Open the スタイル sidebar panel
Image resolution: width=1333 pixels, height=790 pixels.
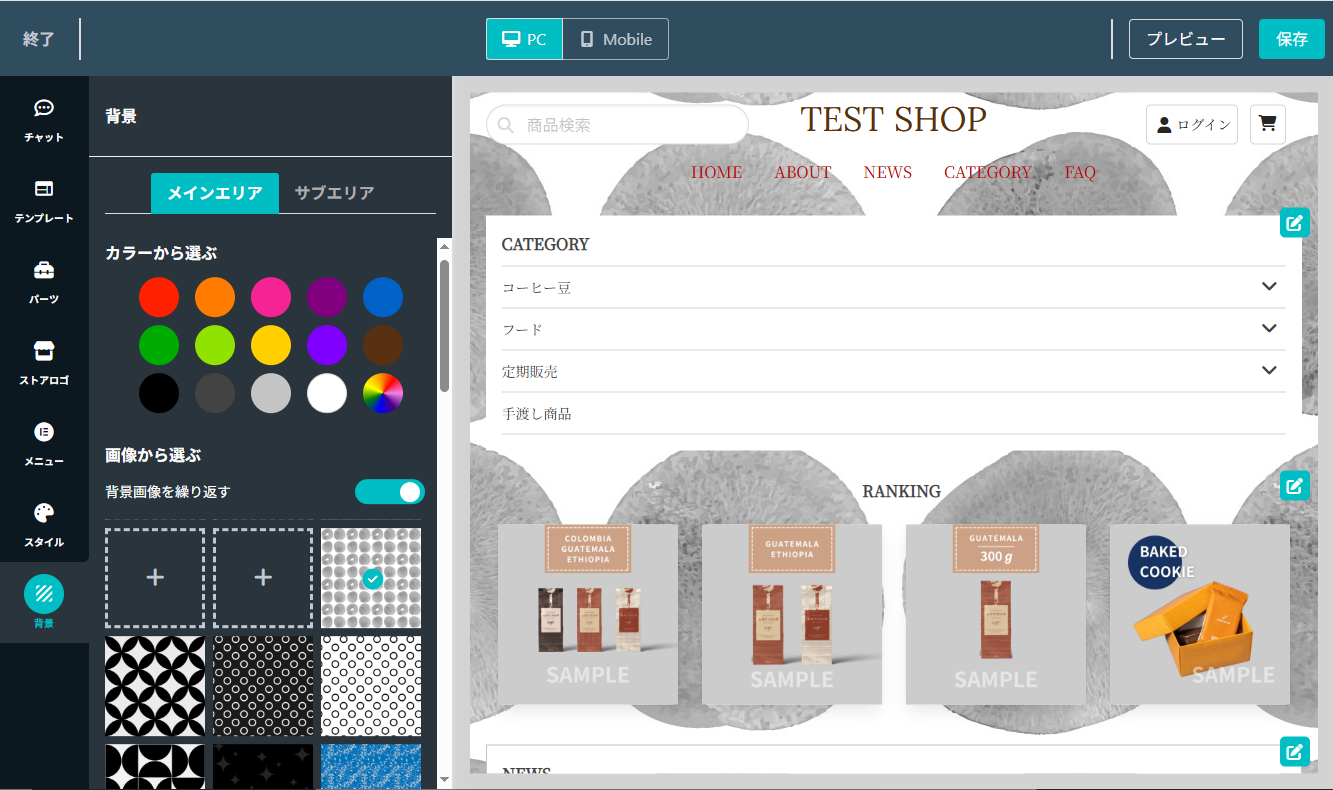click(x=44, y=525)
